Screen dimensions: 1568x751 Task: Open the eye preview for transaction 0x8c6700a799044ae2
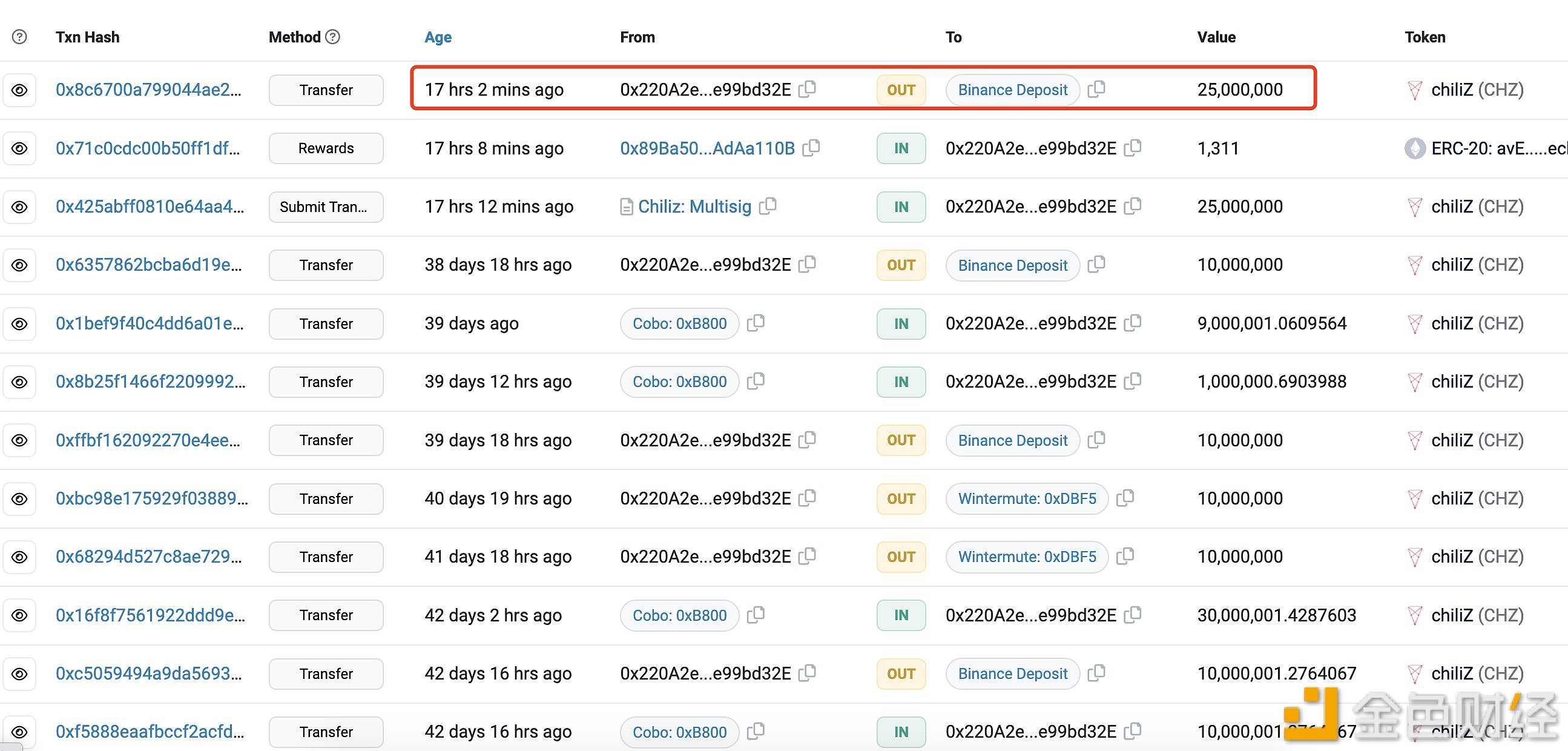[x=19, y=90]
